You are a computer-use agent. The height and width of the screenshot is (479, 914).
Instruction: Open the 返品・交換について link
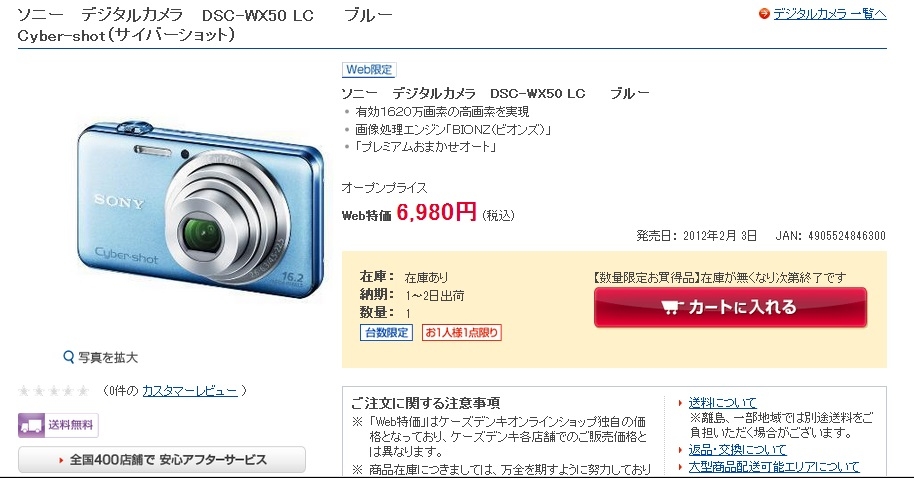tap(737, 449)
